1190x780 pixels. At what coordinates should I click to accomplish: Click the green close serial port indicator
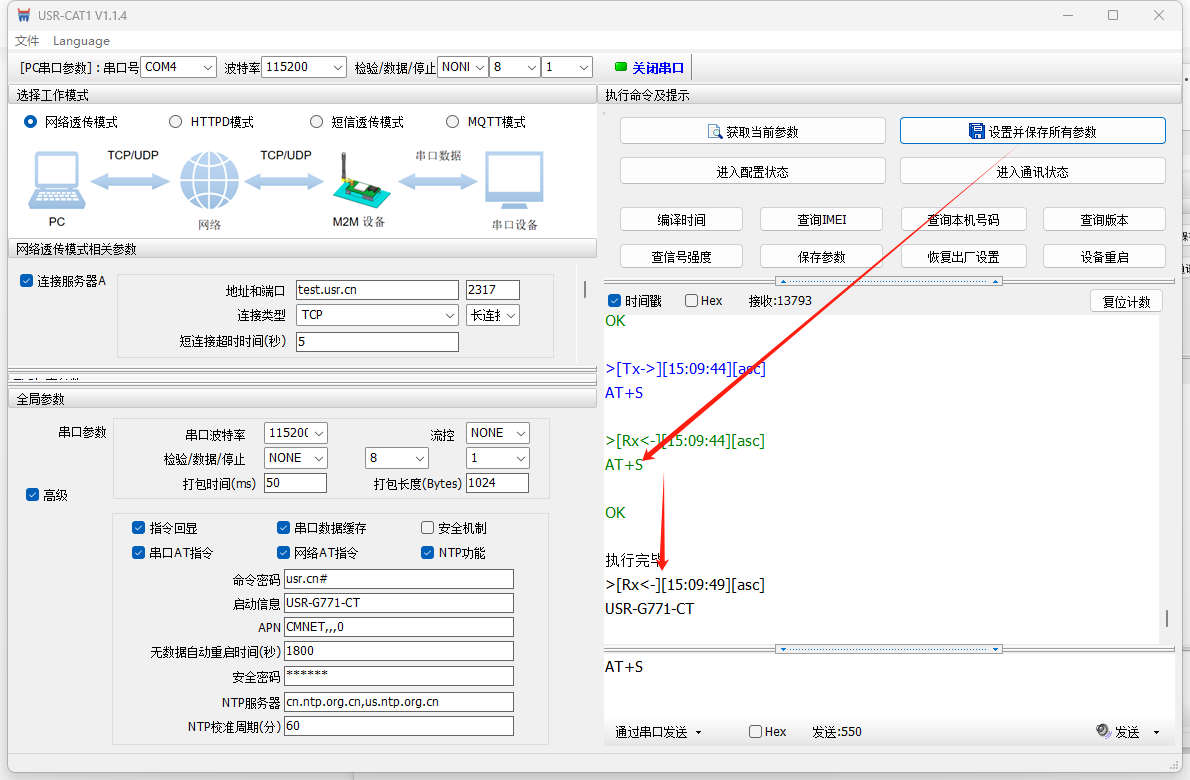(621, 67)
